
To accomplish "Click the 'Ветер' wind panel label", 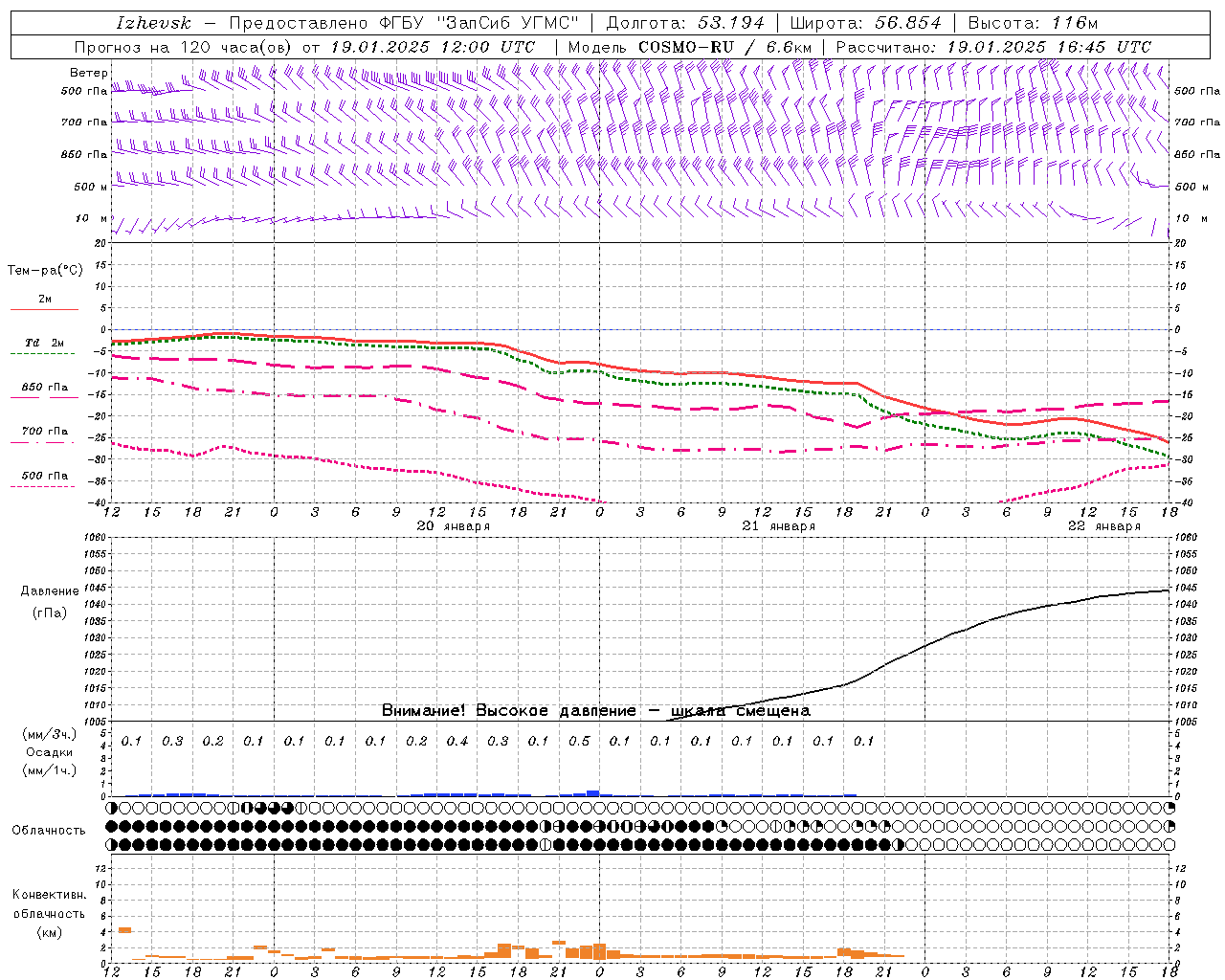I will coord(89,73).
